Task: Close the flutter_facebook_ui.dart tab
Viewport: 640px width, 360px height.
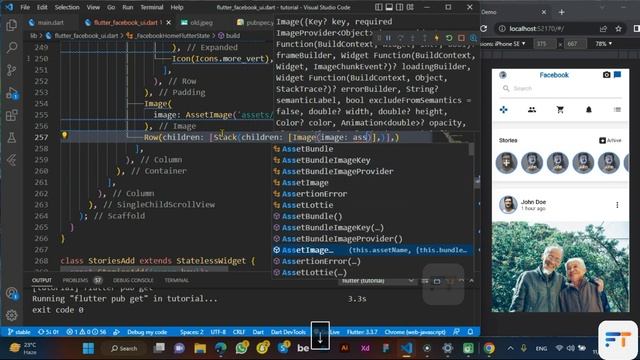Action: tap(169, 22)
